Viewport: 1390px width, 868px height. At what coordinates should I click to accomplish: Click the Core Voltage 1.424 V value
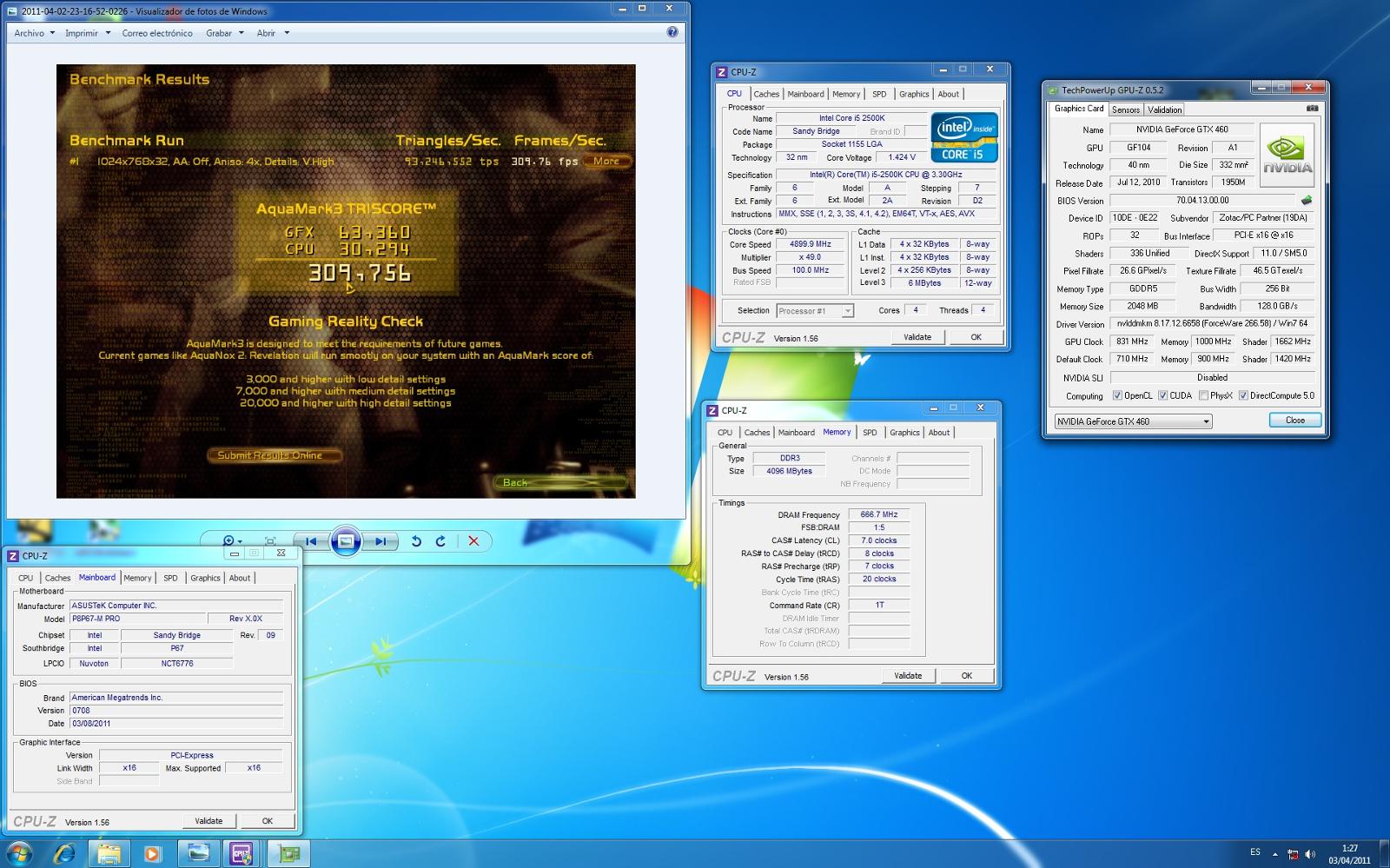coord(900,157)
